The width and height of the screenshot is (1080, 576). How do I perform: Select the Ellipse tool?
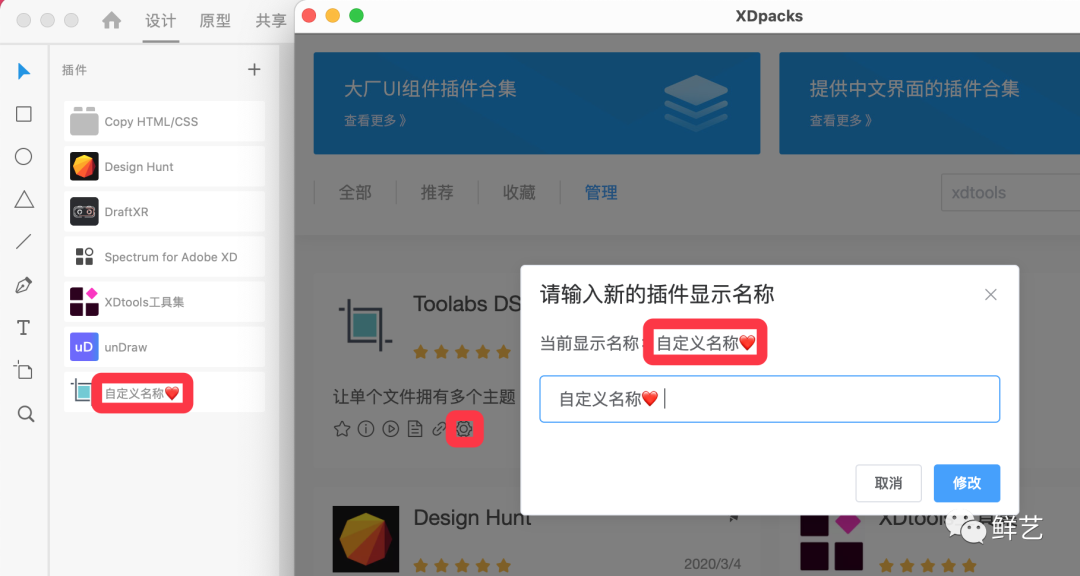tap(23, 156)
